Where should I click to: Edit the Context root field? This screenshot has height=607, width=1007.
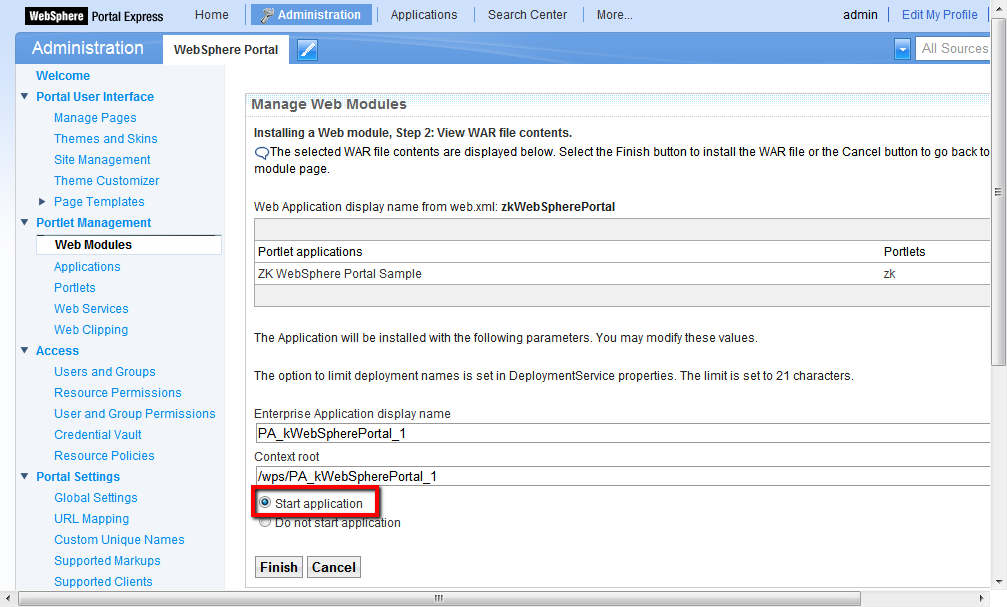coord(622,476)
